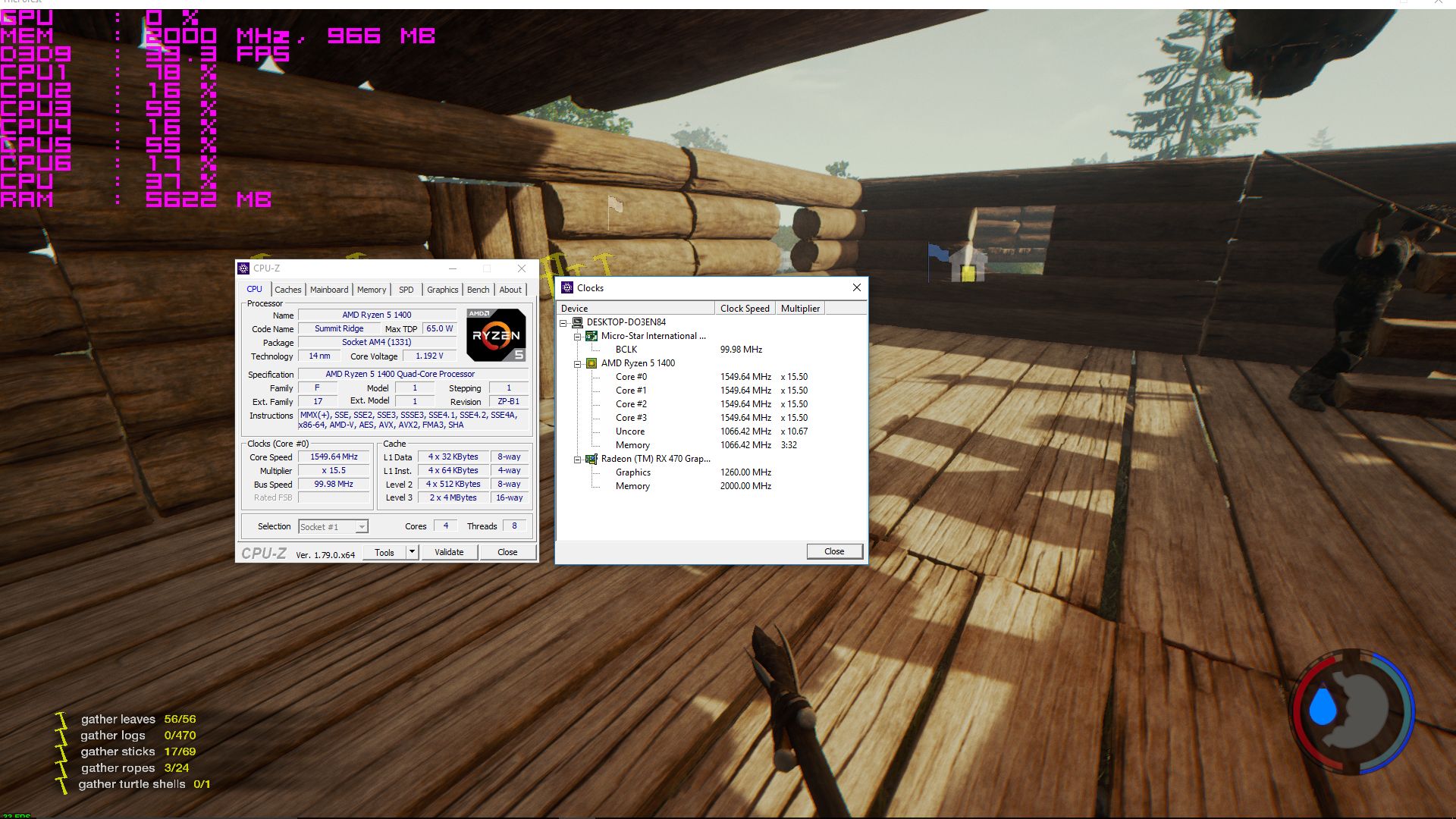Click the Ryzen 5 processor logo
The width and height of the screenshot is (1456, 819).
click(496, 334)
